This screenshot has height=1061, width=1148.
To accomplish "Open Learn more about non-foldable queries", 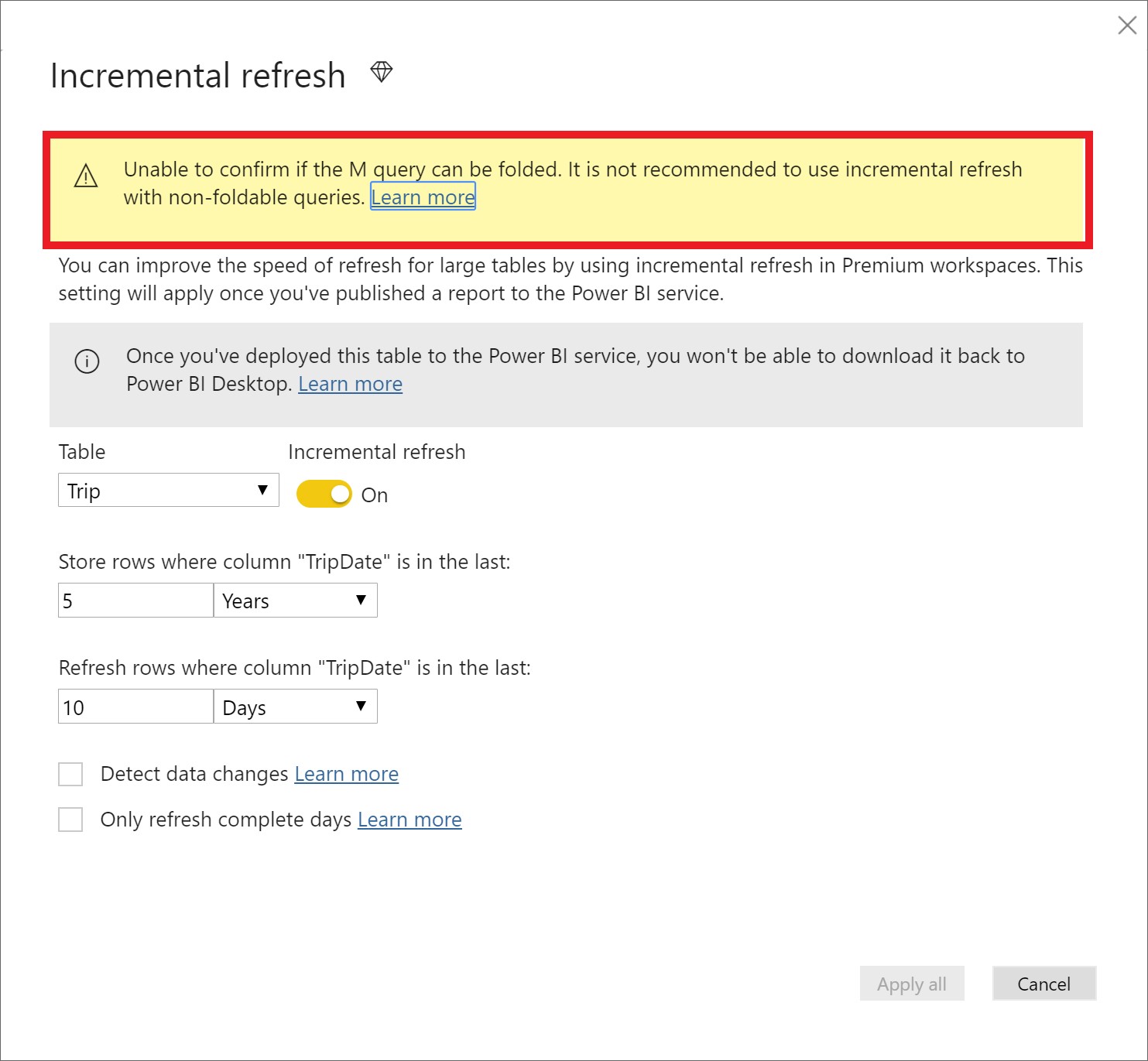I will (x=423, y=197).
